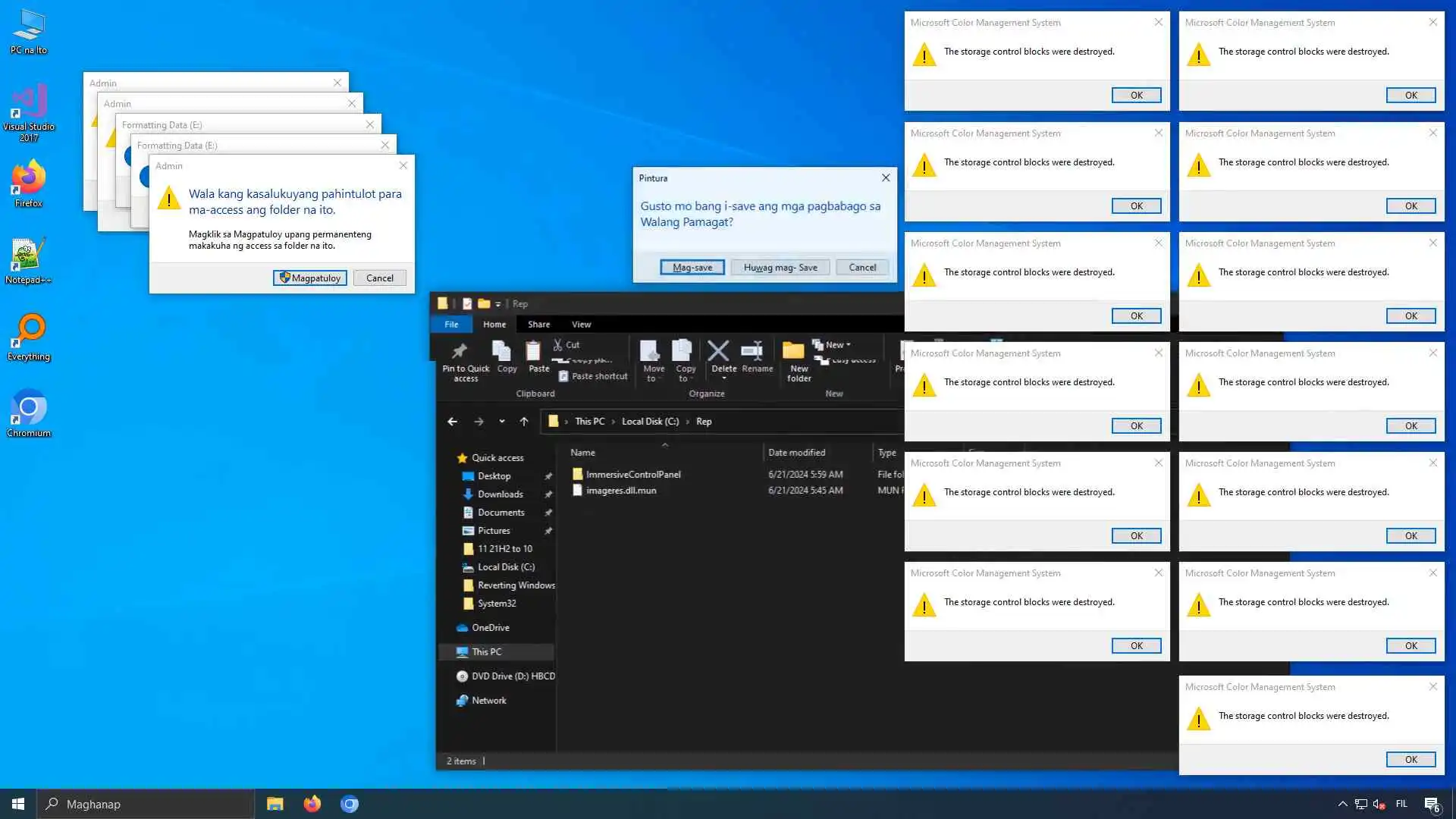Open recent locations dropdown arrow
This screenshot has height=819, width=1456.
pyautogui.click(x=502, y=422)
